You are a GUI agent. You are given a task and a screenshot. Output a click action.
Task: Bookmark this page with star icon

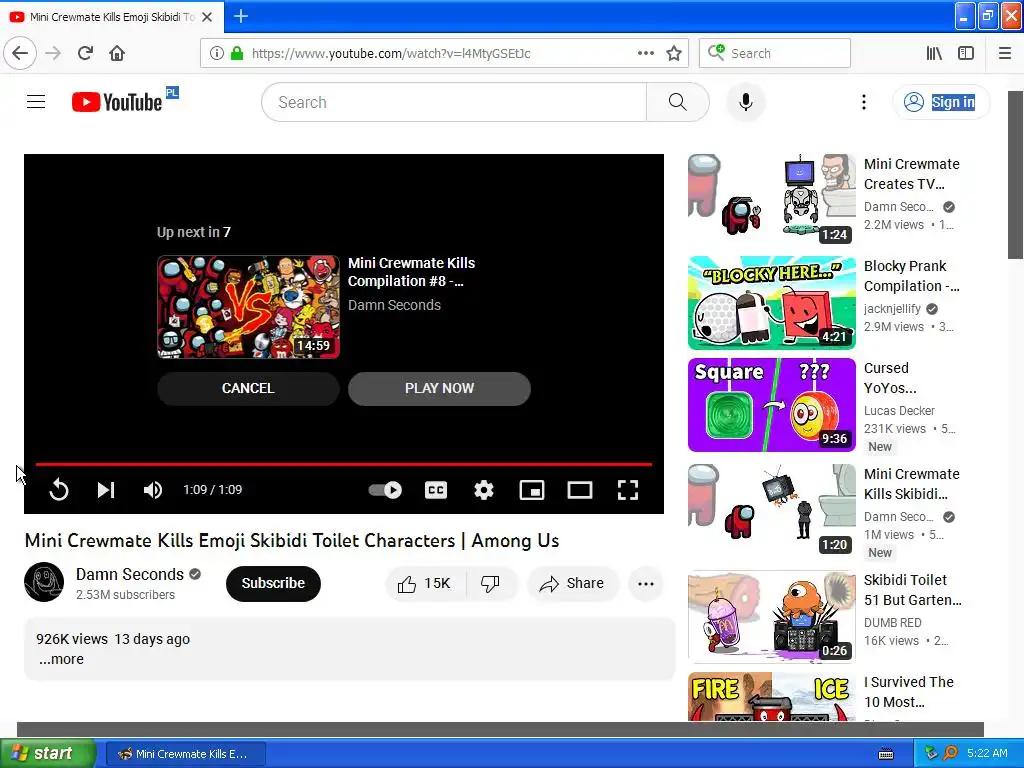coord(674,53)
